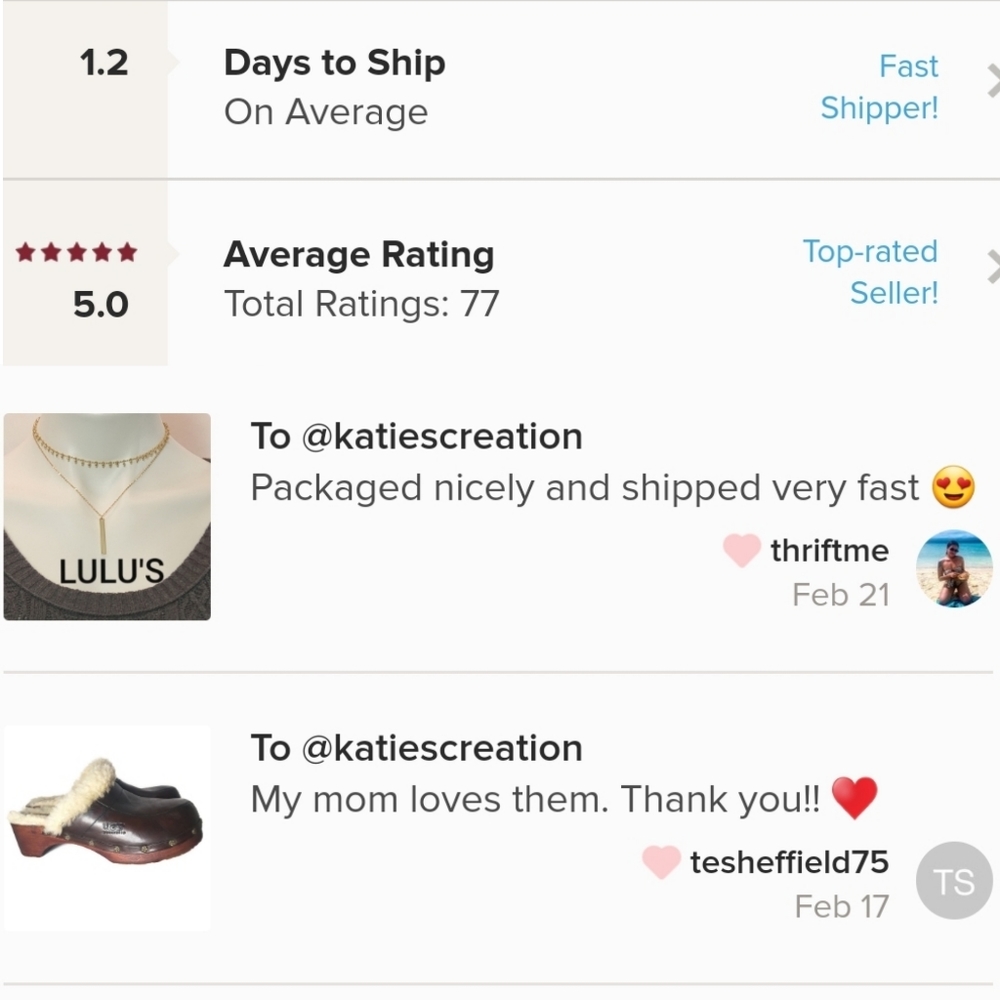Select the Average Rating row title
This screenshot has height=1000, width=1000.
pos(358,255)
